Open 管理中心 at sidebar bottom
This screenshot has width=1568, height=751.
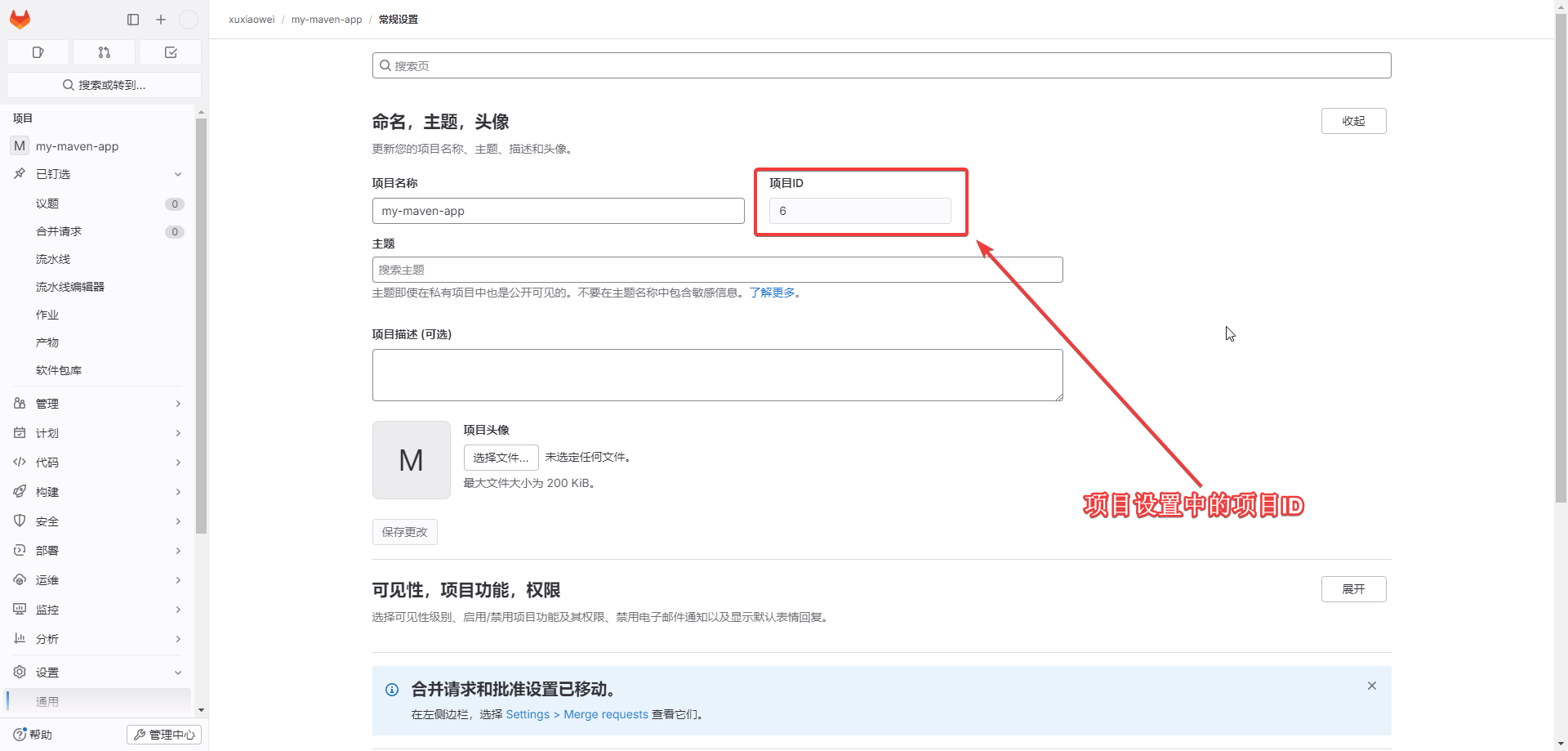[164, 735]
